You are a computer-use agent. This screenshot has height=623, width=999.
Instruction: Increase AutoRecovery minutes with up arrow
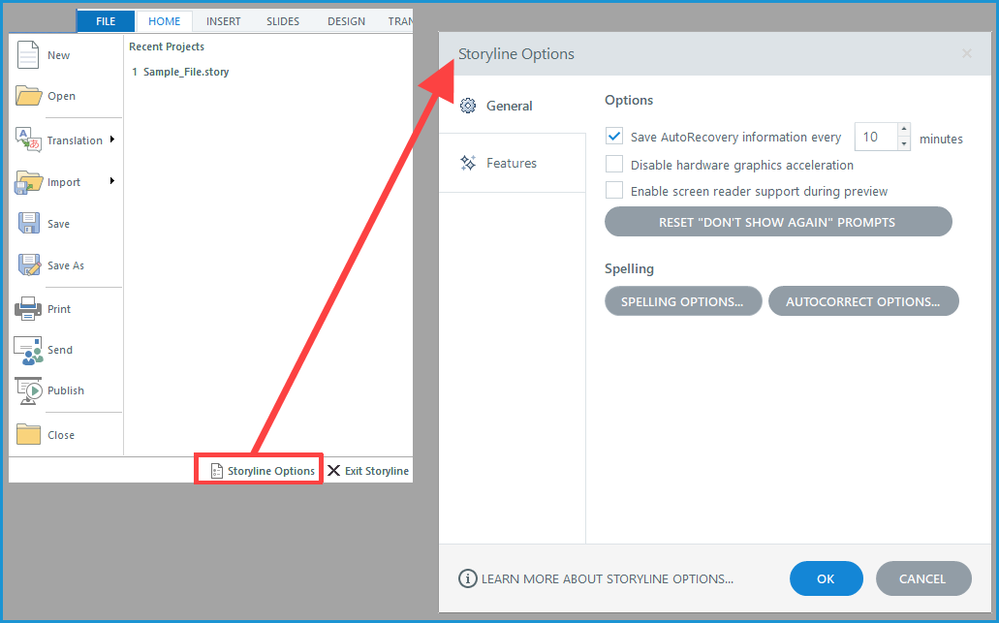point(903,129)
